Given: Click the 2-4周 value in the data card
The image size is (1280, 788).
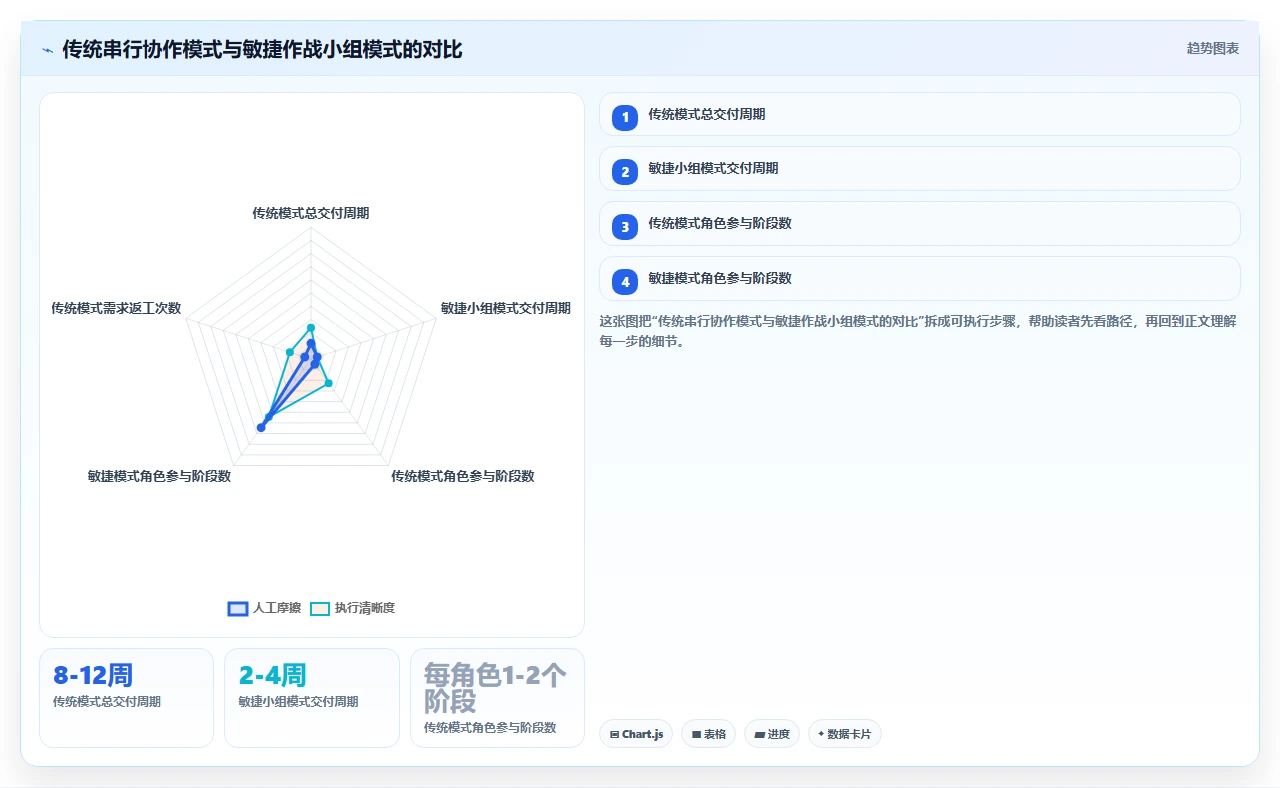Looking at the screenshot, I should coord(272,675).
